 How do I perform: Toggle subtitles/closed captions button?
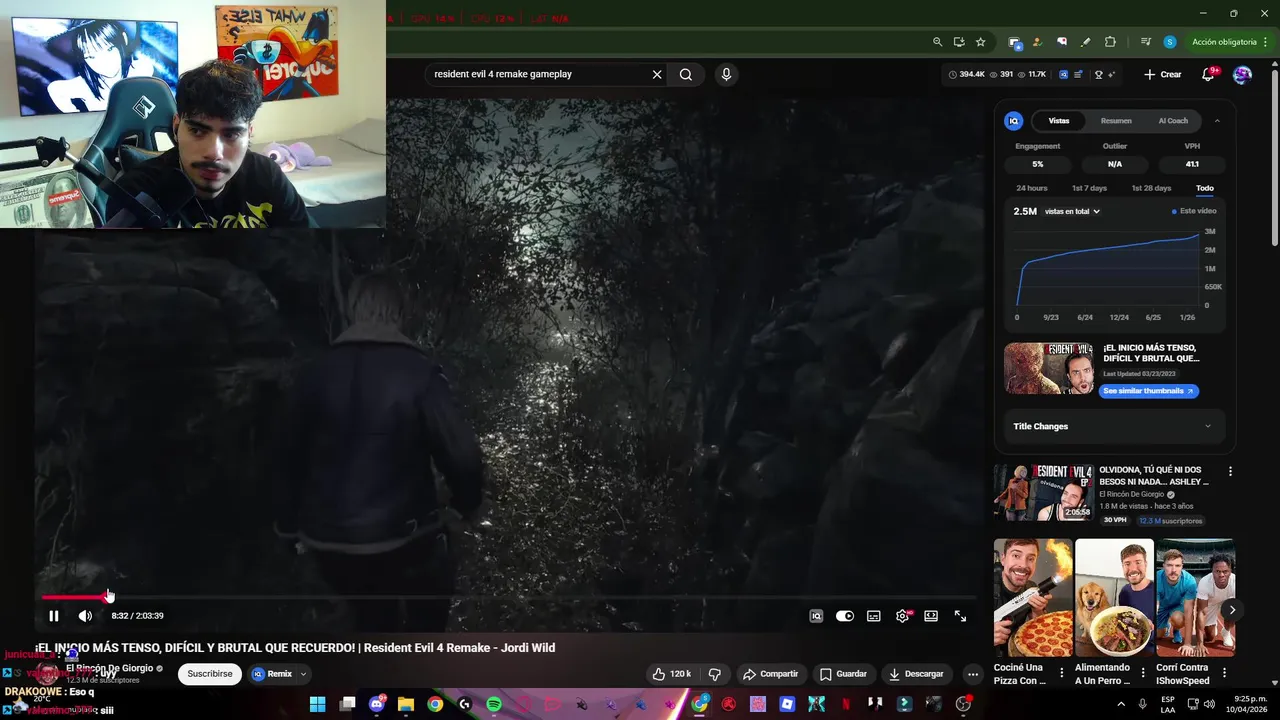874,616
